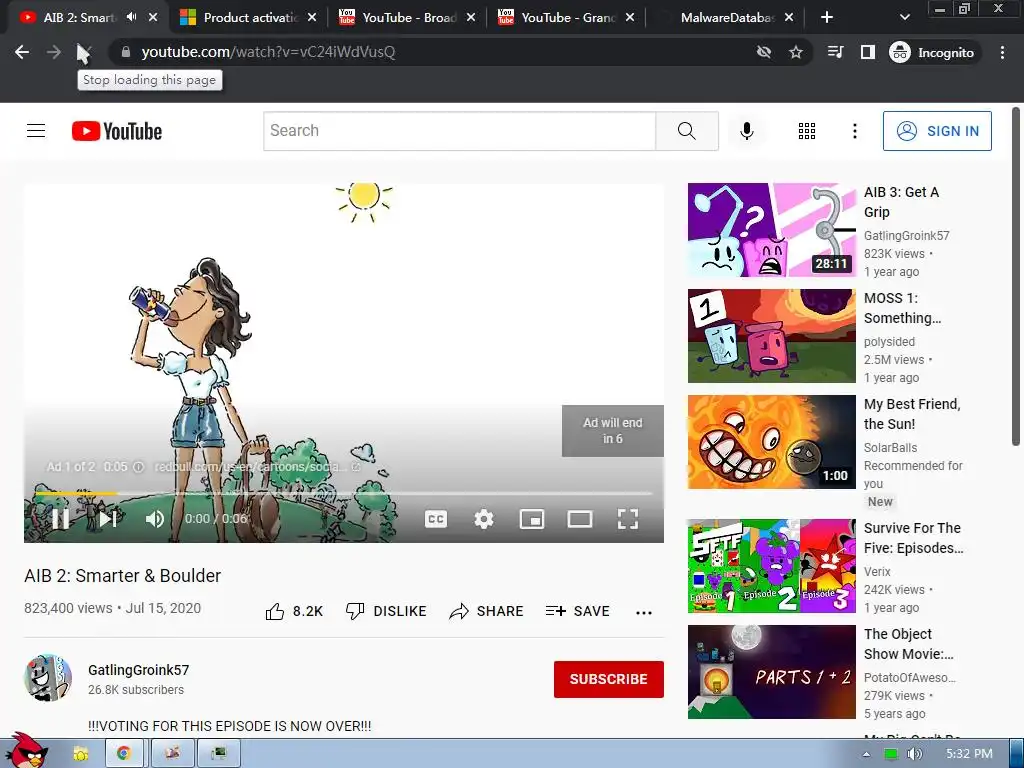The width and height of the screenshot is (1024, 768).
Task: Go to YouTube home via logo
Action: pos(117,131)
